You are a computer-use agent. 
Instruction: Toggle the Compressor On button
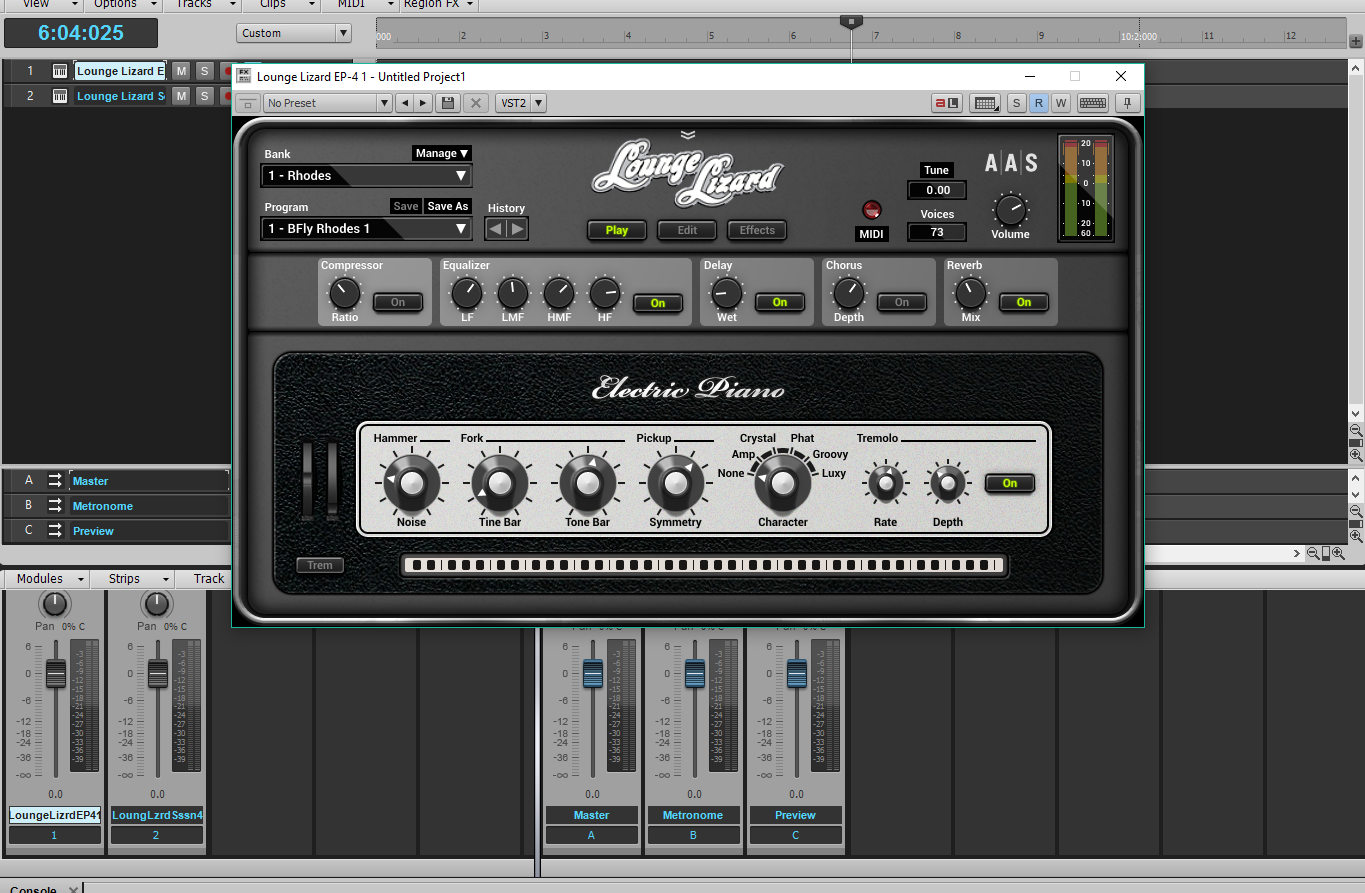(x=398, y=302)
